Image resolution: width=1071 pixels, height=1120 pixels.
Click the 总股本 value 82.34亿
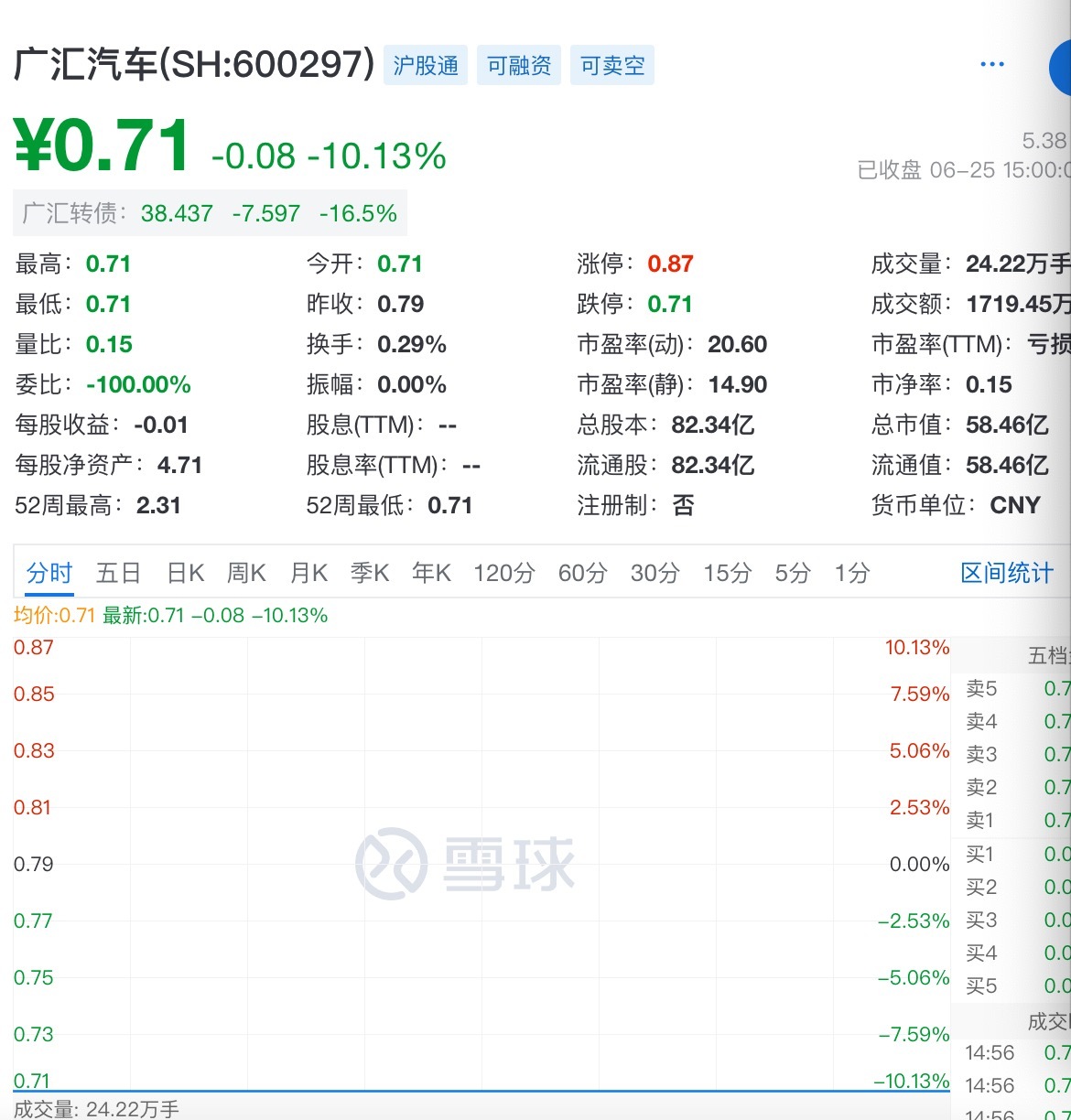pyautogui.click(x=713, y=425)
